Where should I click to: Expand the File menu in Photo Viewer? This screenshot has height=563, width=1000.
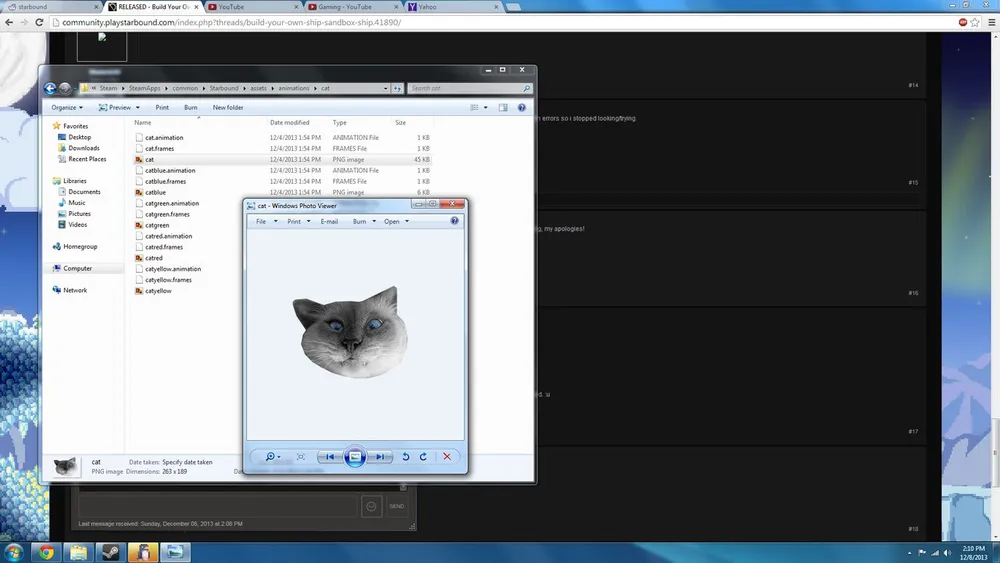(x=263, y=221)
